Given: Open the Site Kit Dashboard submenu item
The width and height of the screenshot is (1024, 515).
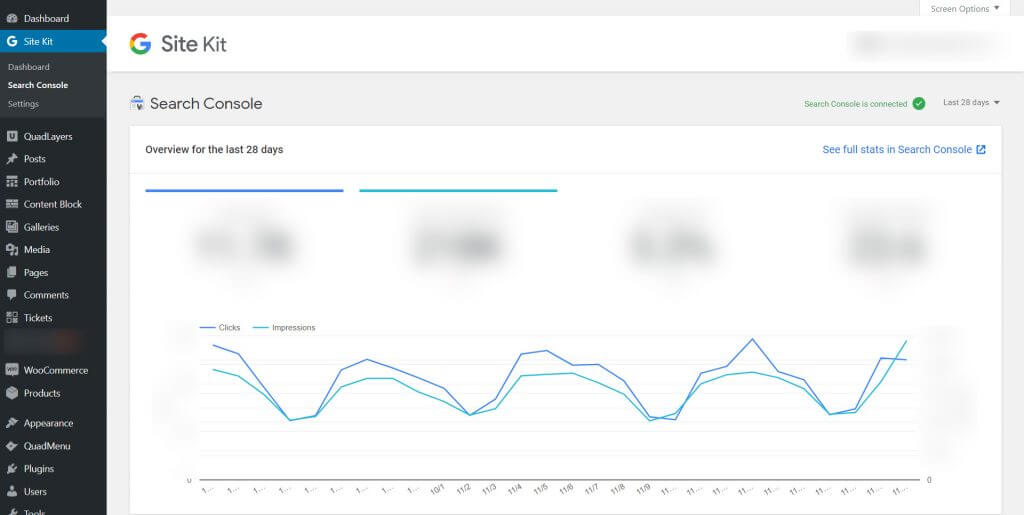Looking at the screenshot, I should [x=29, y=67].
